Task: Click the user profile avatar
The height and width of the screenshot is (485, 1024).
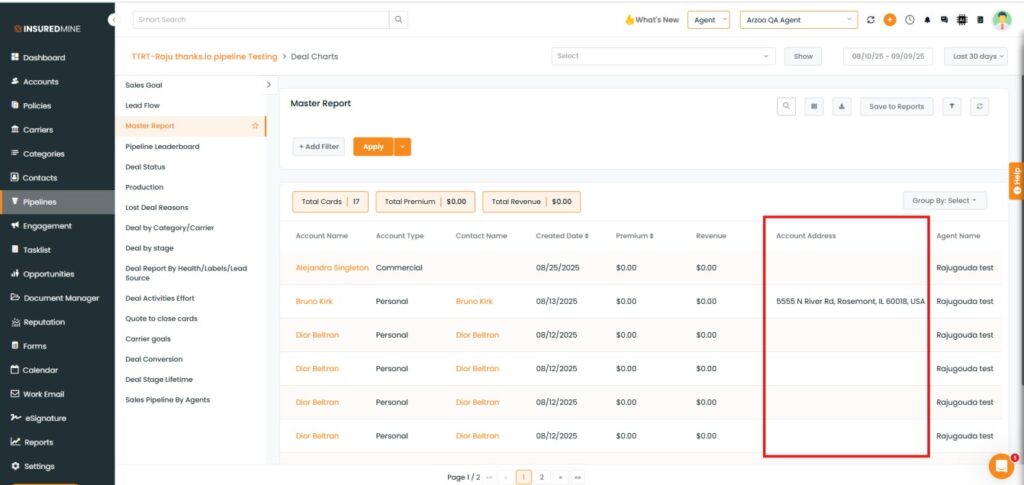Action: 1001,20
